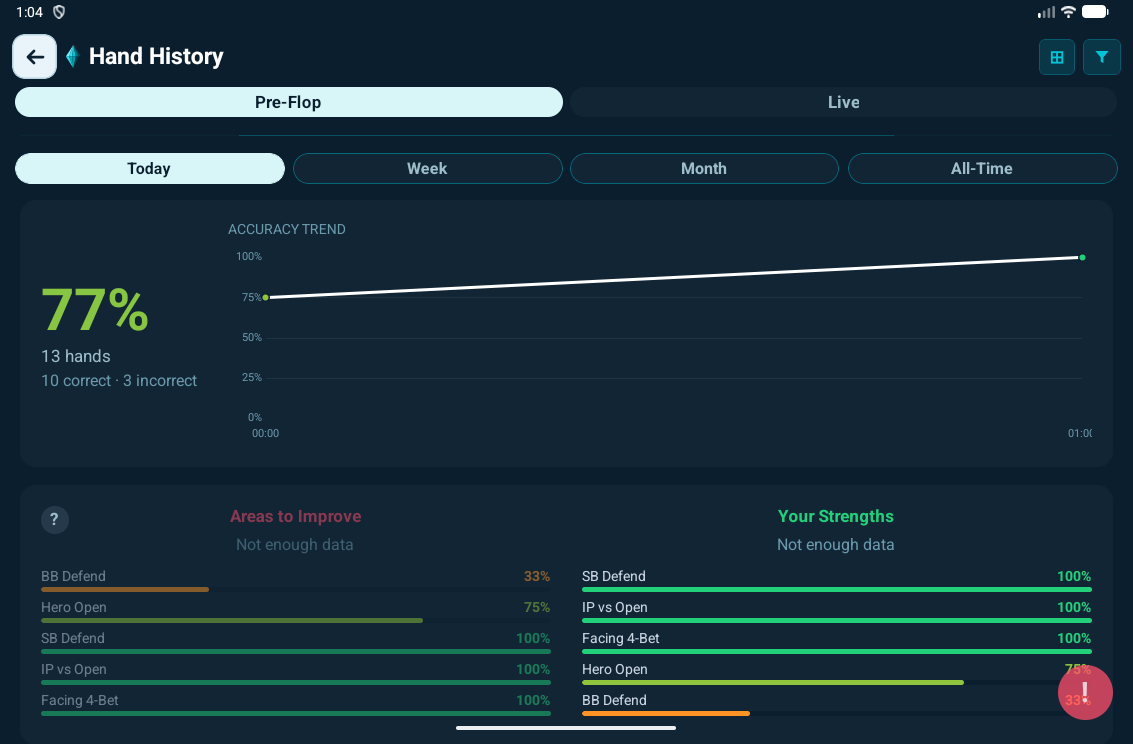1133x744 pixels.
Task: Select the Month time range
Action: 704,168
